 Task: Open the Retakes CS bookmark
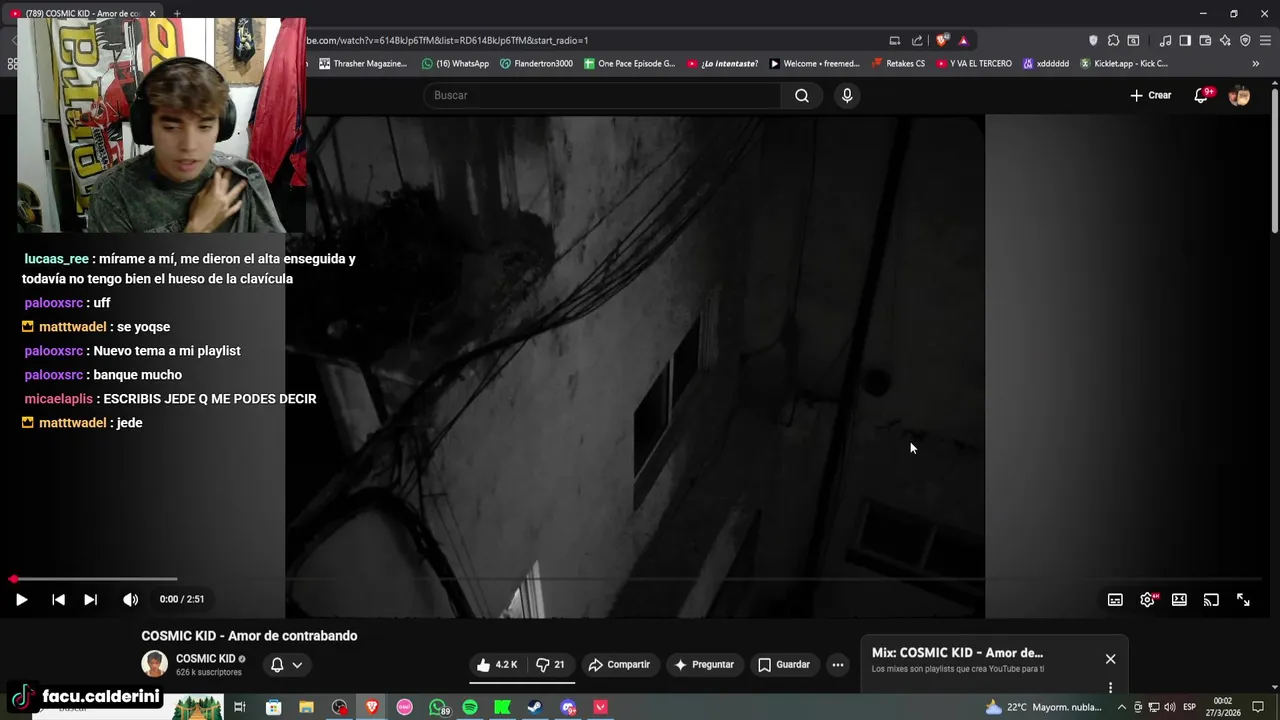(x=898, y=64)
